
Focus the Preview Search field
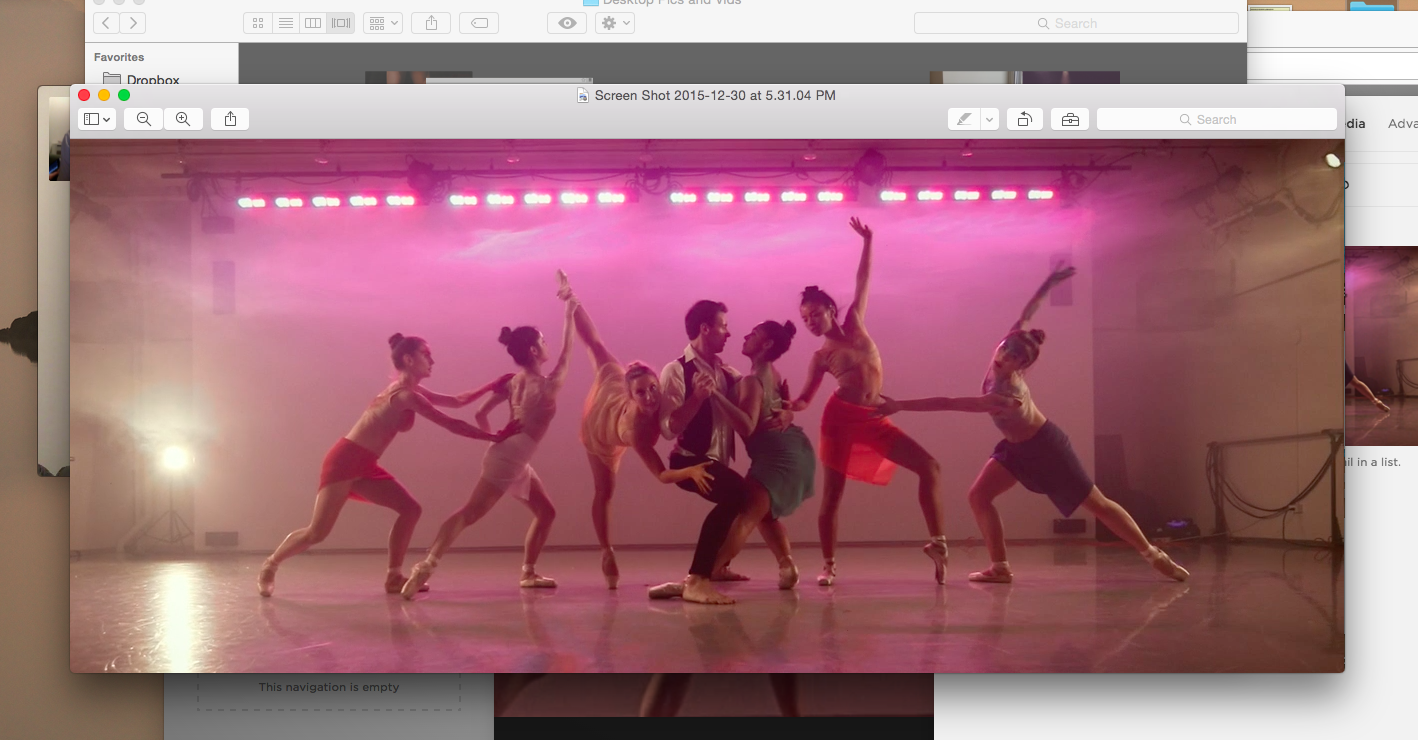(x=1217, y=119)
